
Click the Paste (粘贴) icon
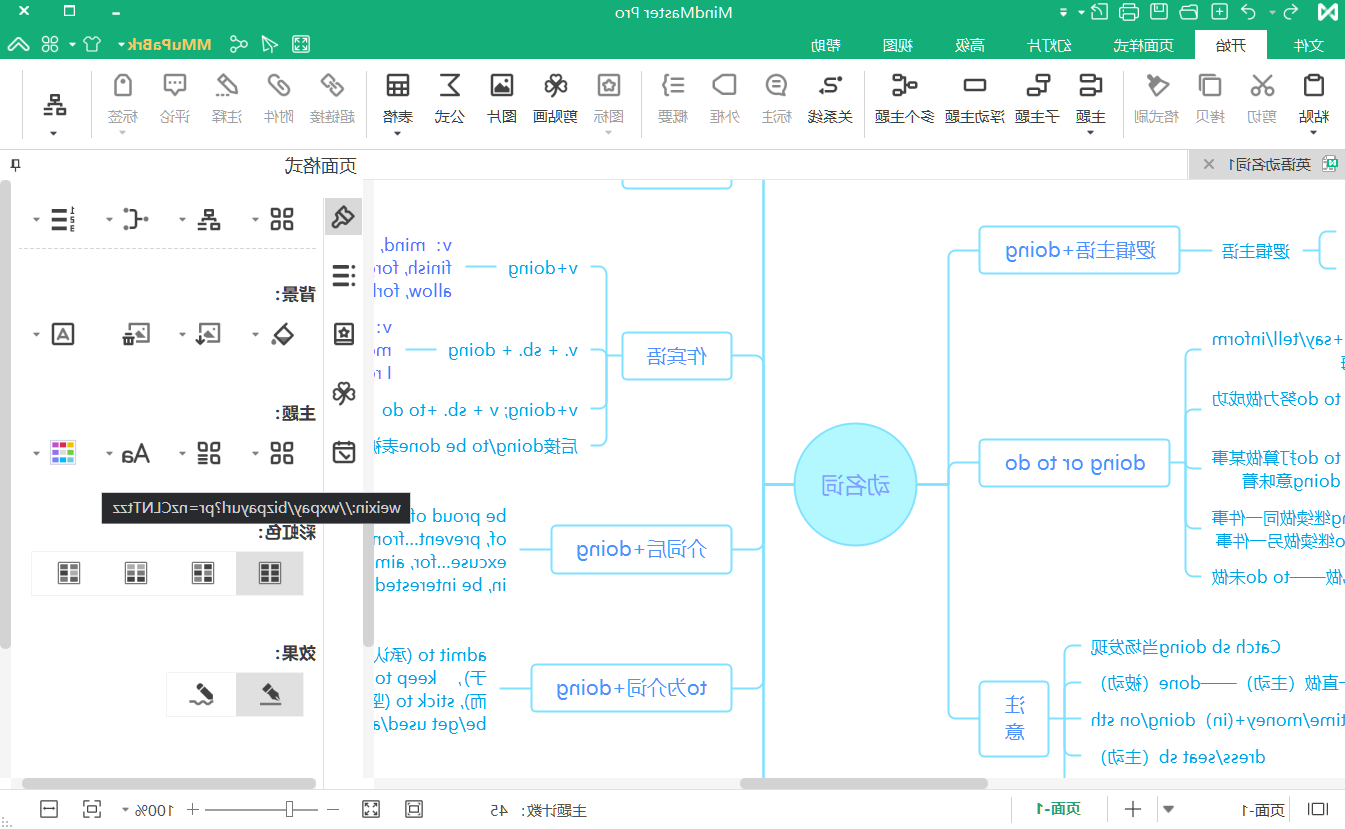1314,87
